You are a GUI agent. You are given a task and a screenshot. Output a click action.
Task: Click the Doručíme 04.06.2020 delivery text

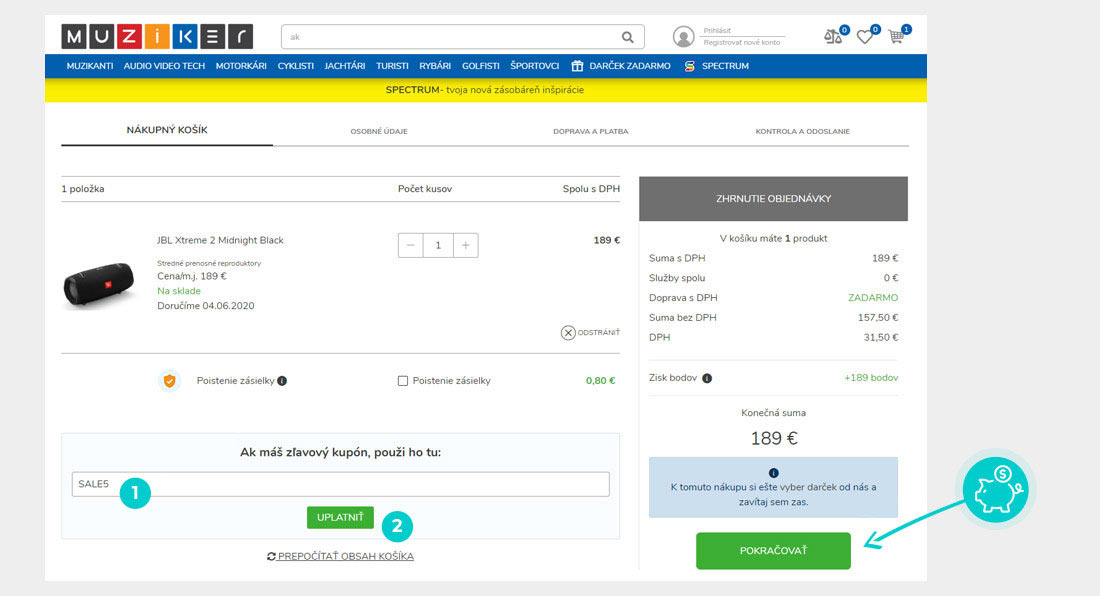click(x=206, y=306)
